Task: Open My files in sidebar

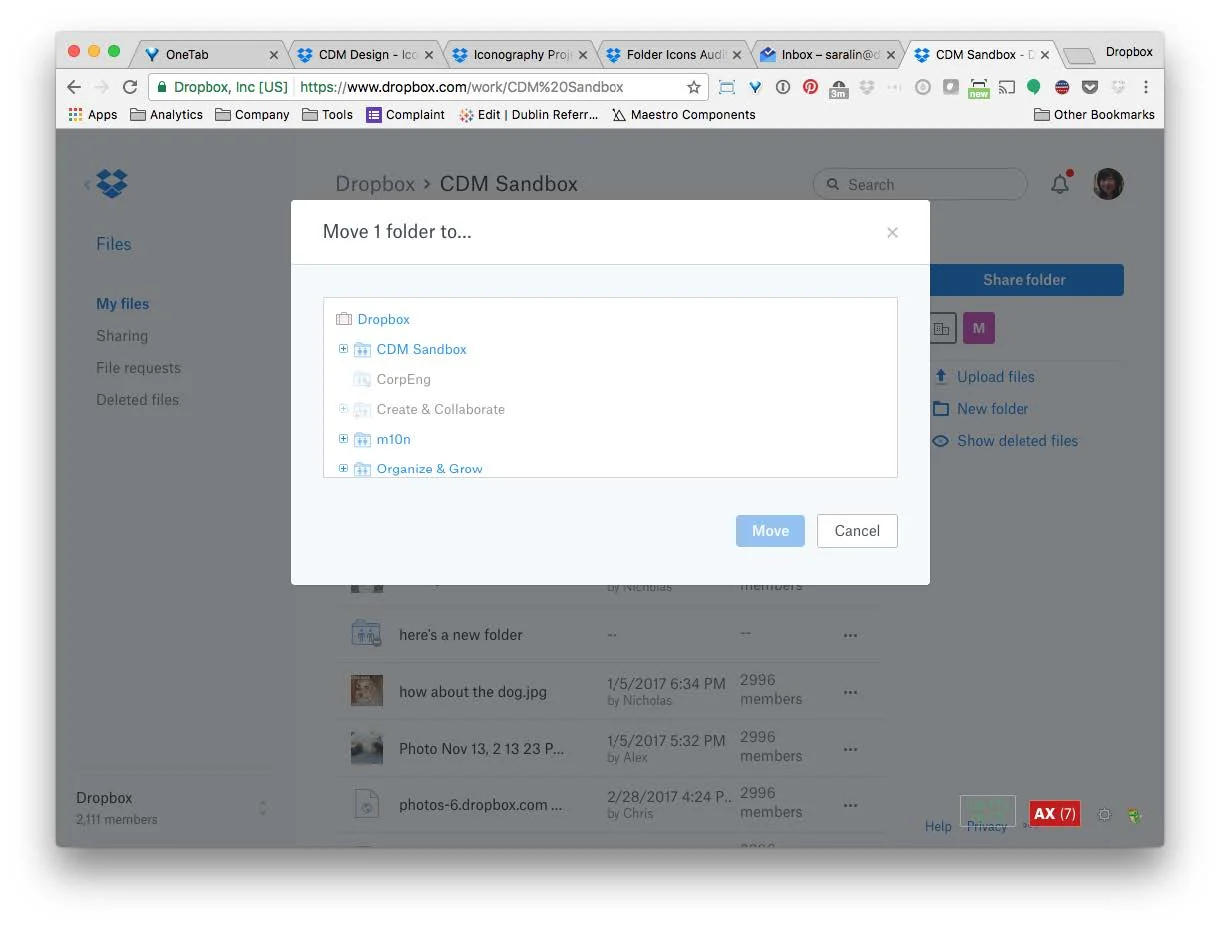Action: click(123, 304)
